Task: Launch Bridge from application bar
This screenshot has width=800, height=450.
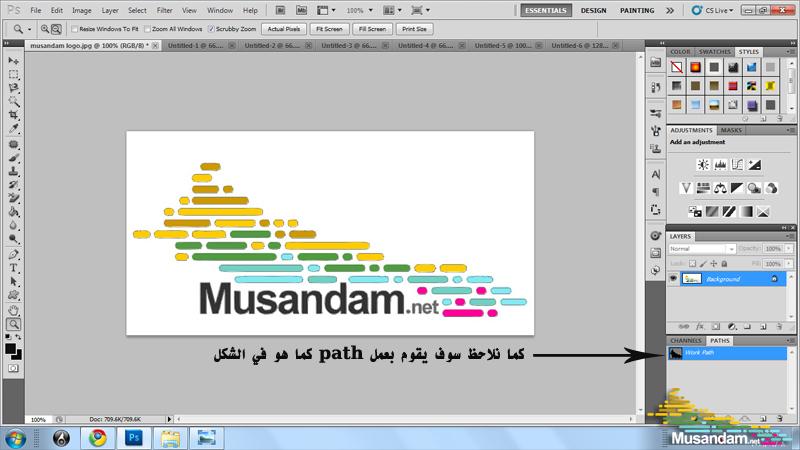Action: click(x=280, y=10)
